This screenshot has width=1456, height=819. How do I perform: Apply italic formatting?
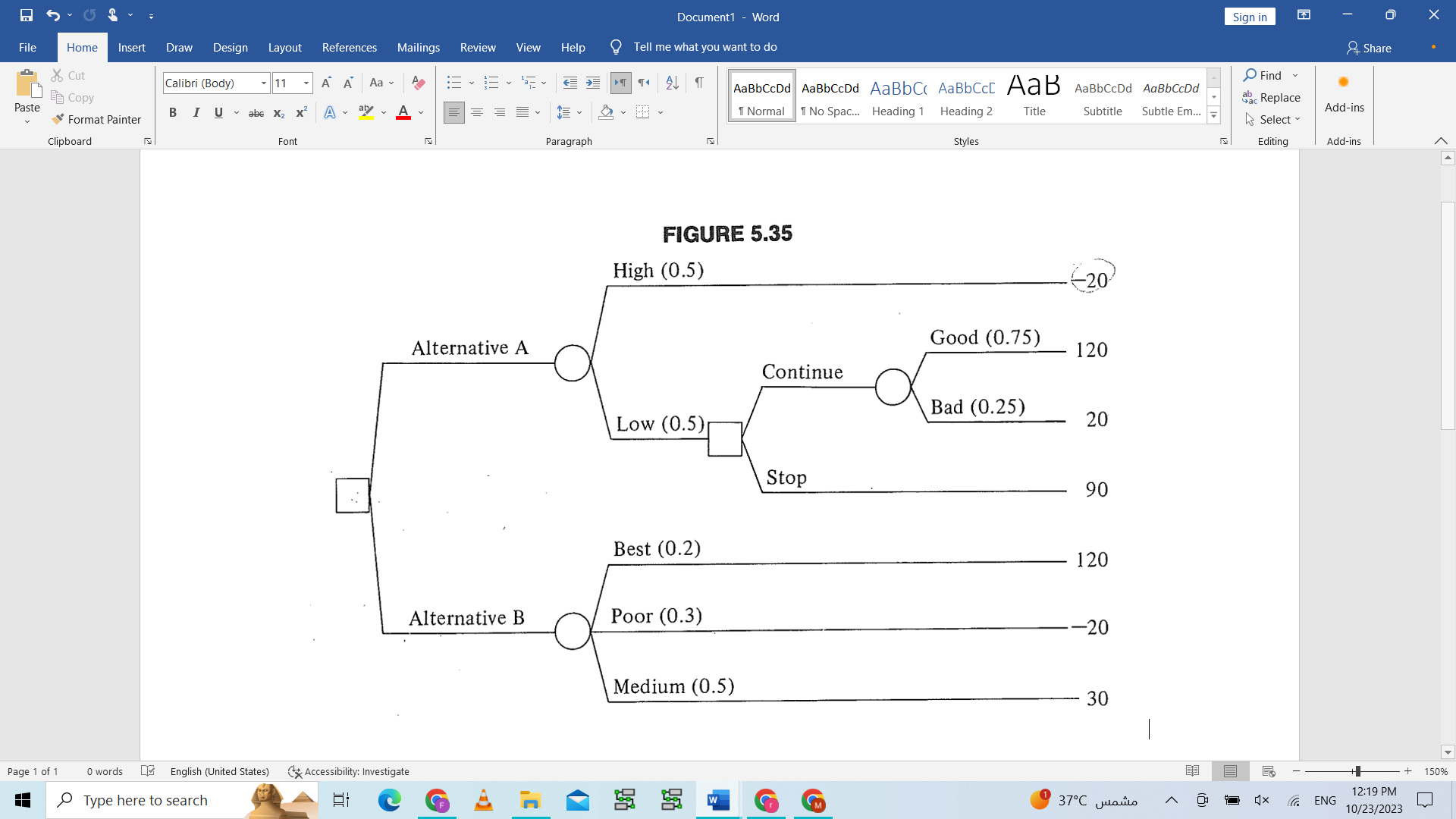[x=196, y=112]
